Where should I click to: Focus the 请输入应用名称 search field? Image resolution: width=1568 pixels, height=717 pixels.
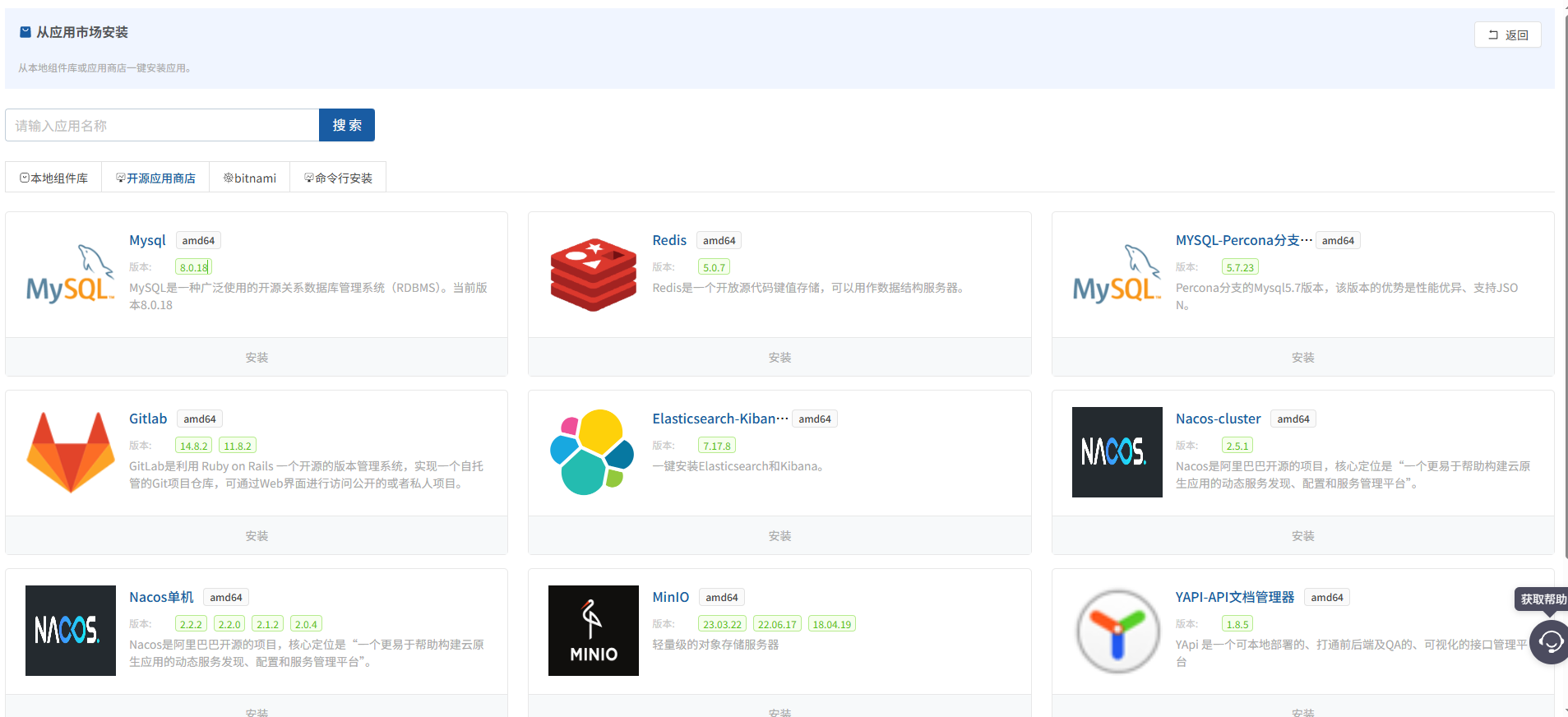162,125
